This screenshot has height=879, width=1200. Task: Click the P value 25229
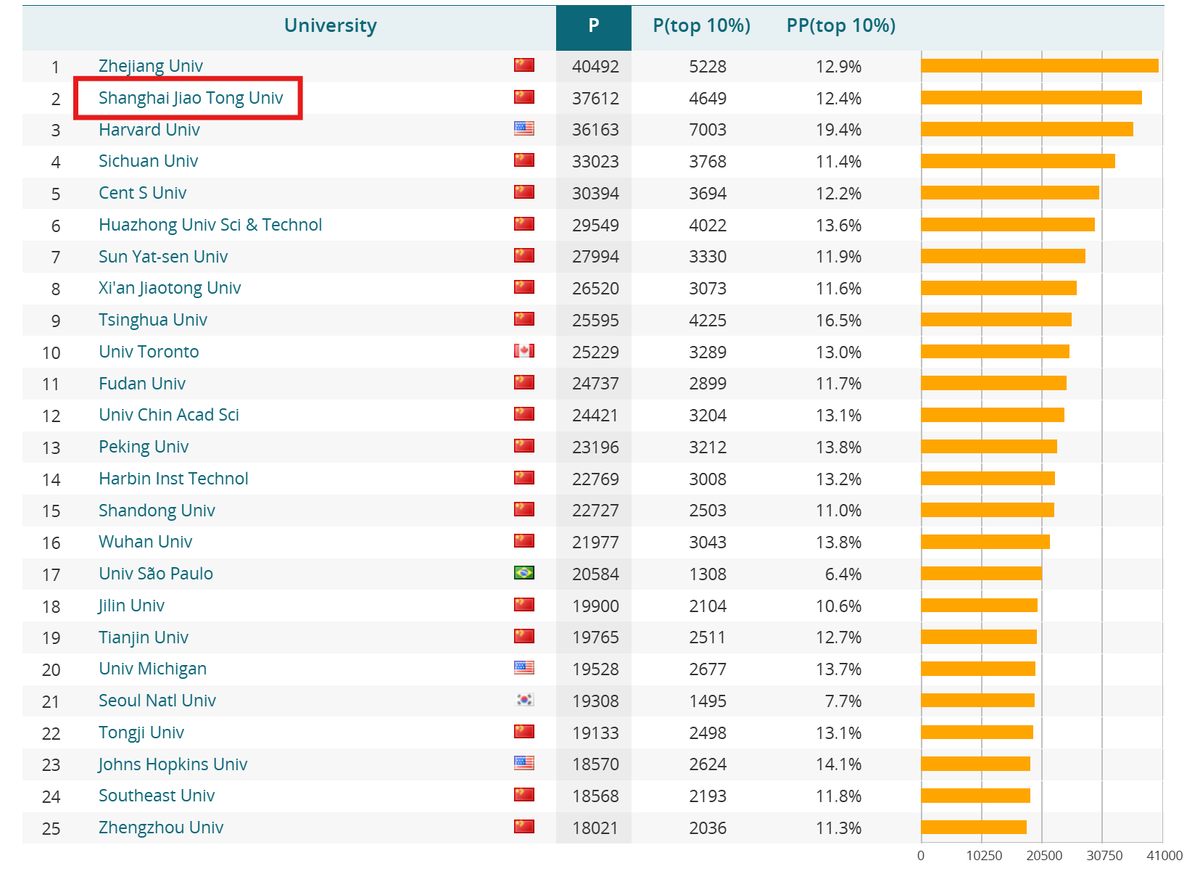595,353
